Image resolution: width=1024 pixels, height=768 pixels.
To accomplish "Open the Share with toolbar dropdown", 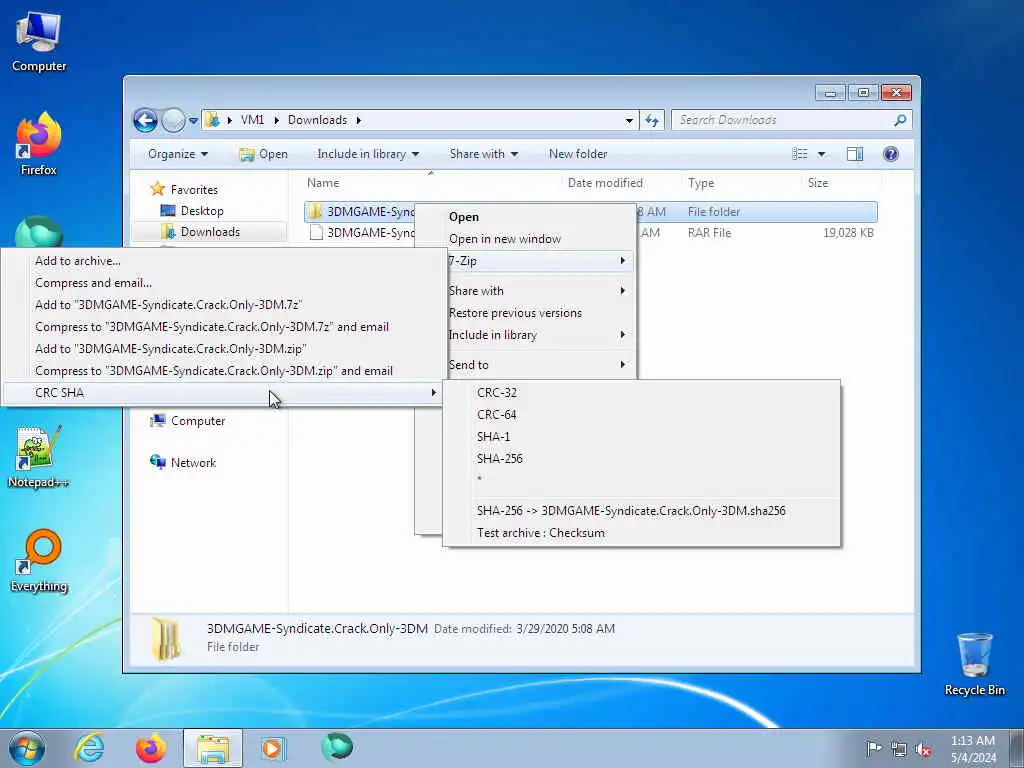I will point(483,154).
